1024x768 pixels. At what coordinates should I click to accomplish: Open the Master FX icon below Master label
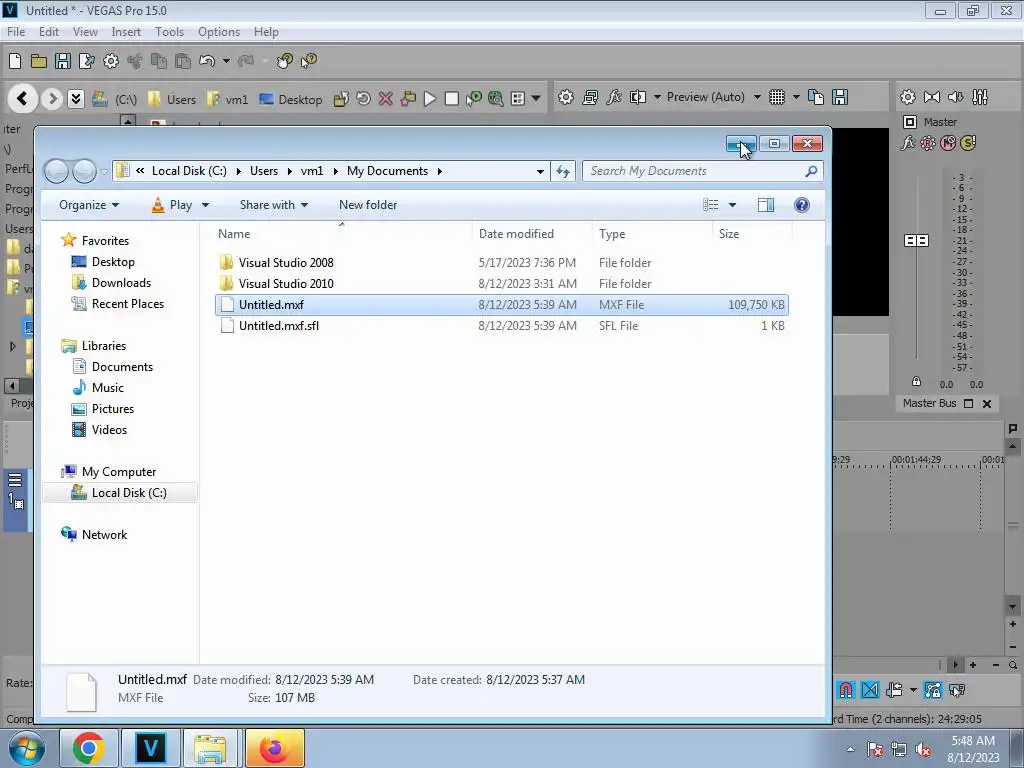(x=908, y=143)
